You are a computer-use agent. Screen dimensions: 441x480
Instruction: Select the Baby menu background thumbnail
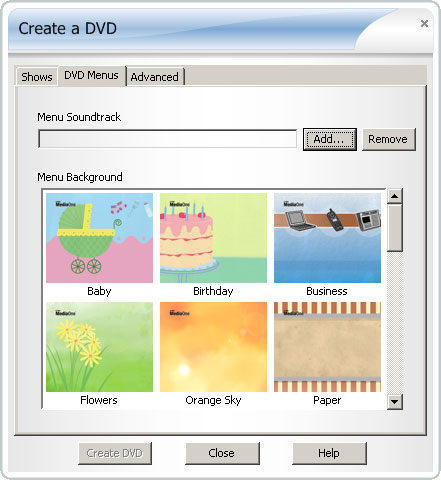click(99, 238)
